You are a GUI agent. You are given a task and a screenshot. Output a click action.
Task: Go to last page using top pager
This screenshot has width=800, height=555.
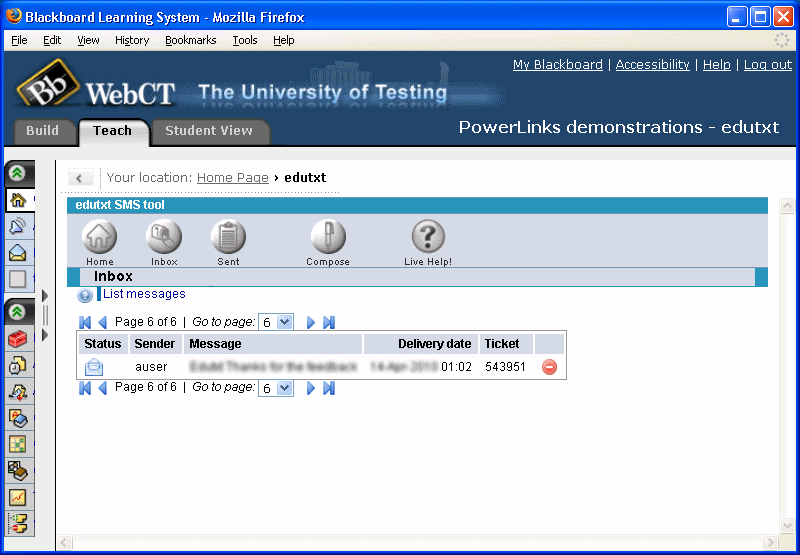pyautogui.click(x=329, y=322)
